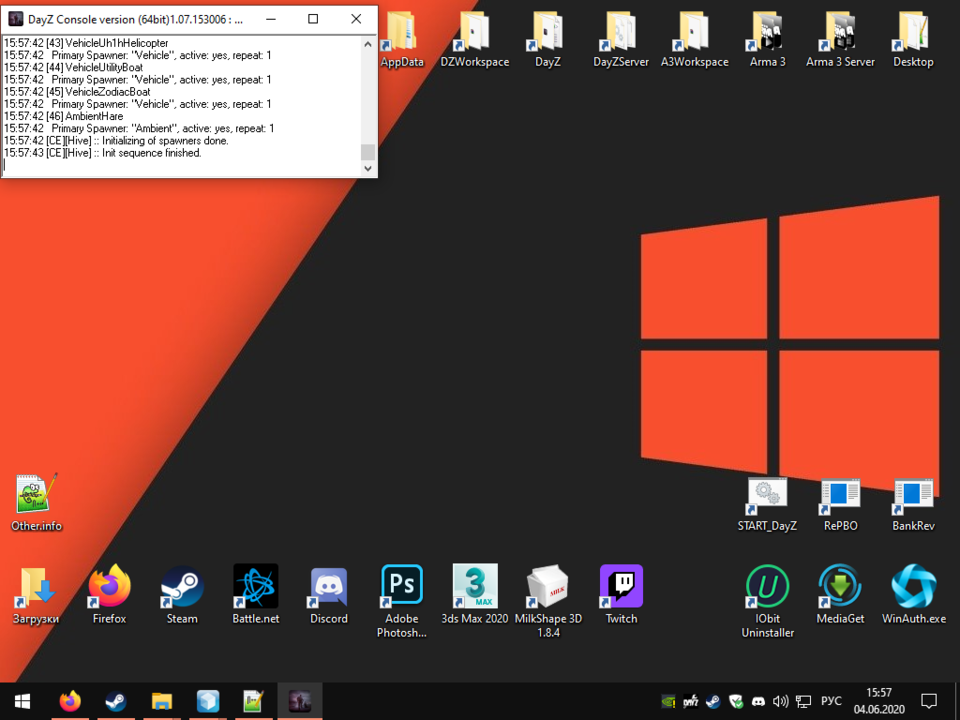Switch to Firefox in the taskbar

[x=70, y=701]
